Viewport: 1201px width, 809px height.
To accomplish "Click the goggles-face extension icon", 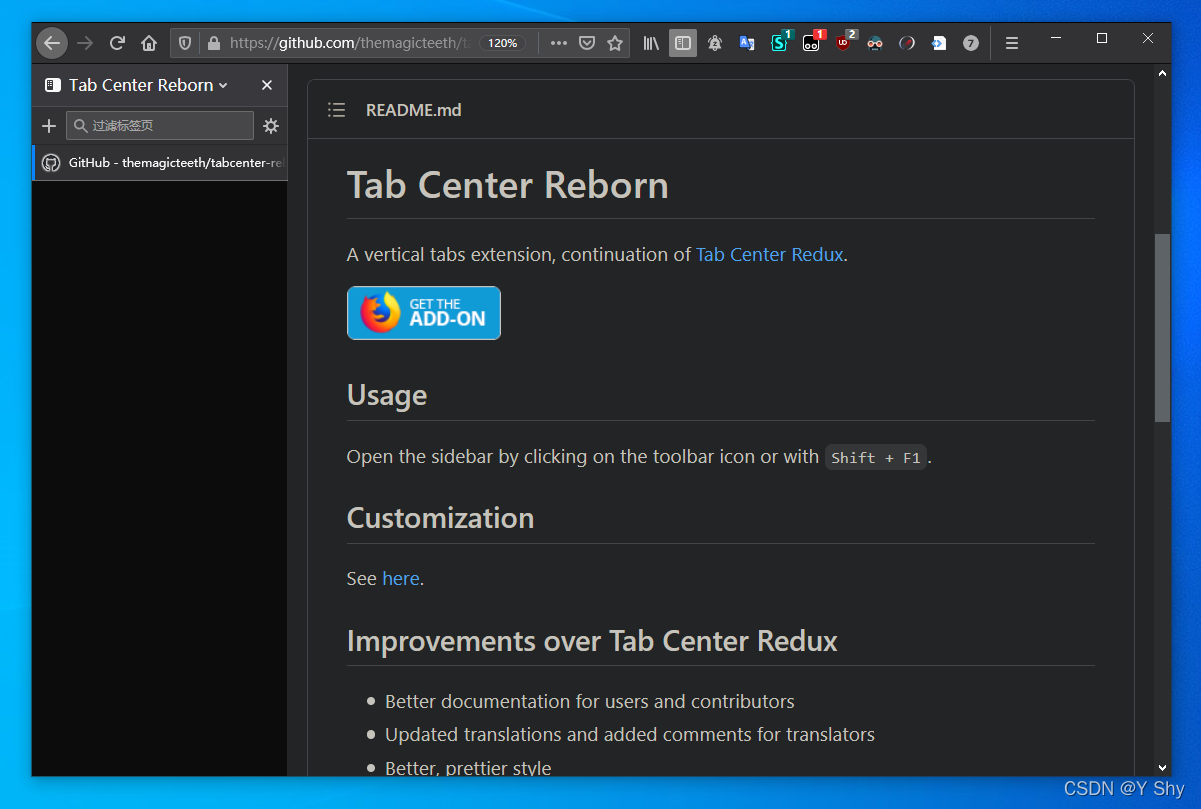I will tap(875, 43).
